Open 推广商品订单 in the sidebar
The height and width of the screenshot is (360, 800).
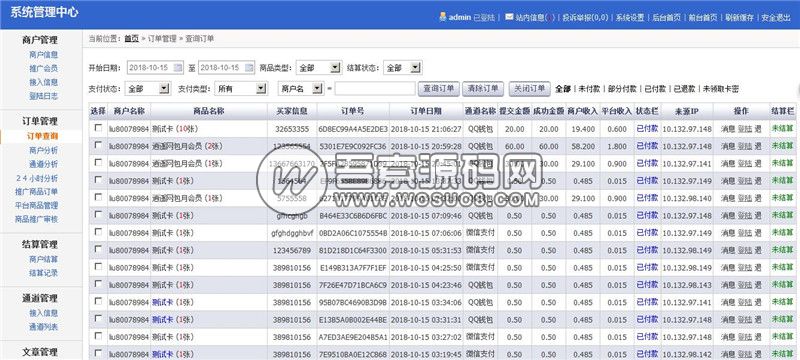tap(37, 192)
